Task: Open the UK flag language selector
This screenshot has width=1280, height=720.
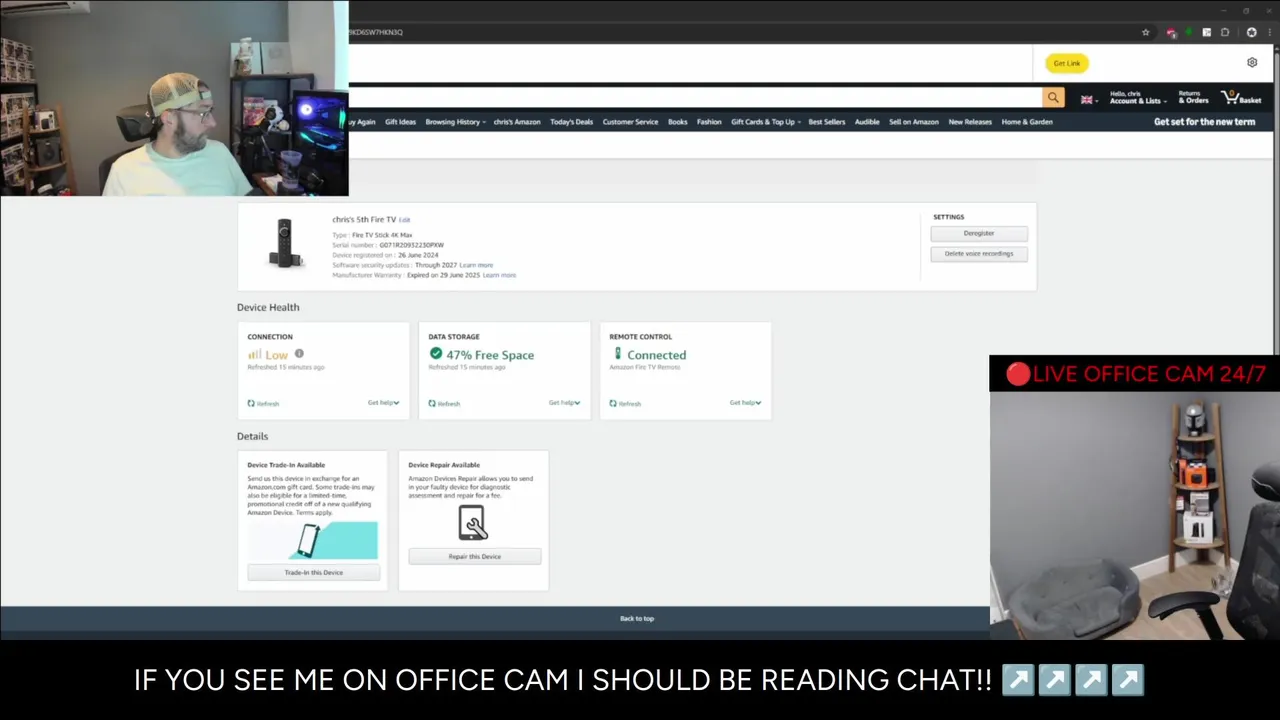Action: (1088, 100)
